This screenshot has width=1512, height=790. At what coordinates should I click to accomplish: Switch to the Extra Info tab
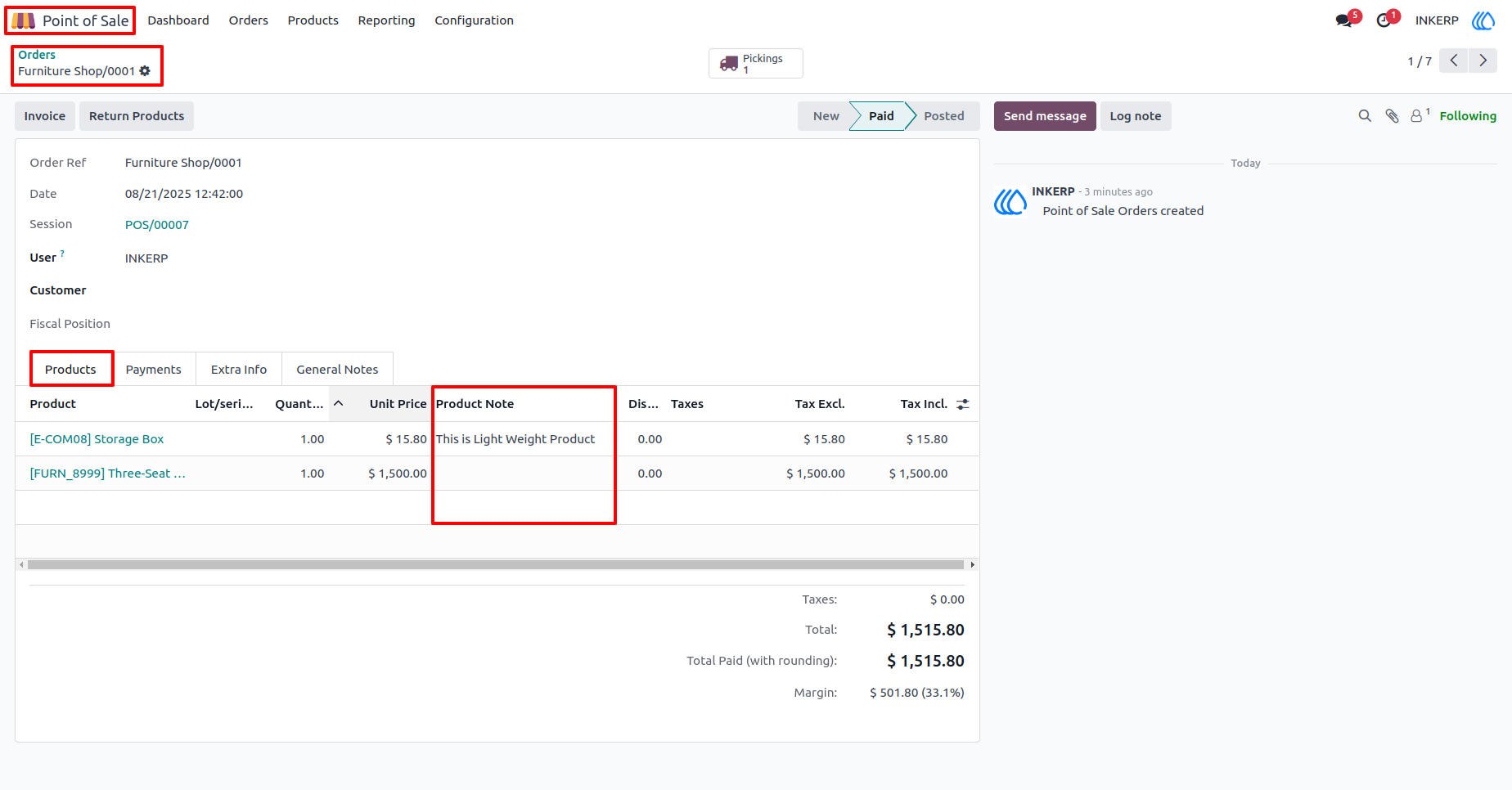point(239,370)
